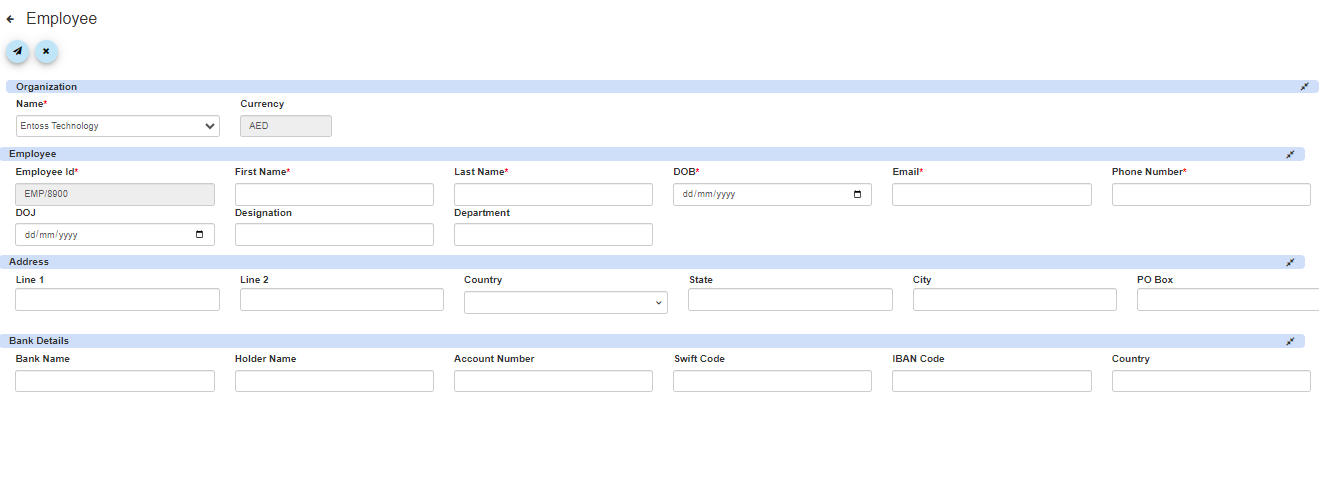
Task: Select the Phone Number field
Action: click(1210, 195)
